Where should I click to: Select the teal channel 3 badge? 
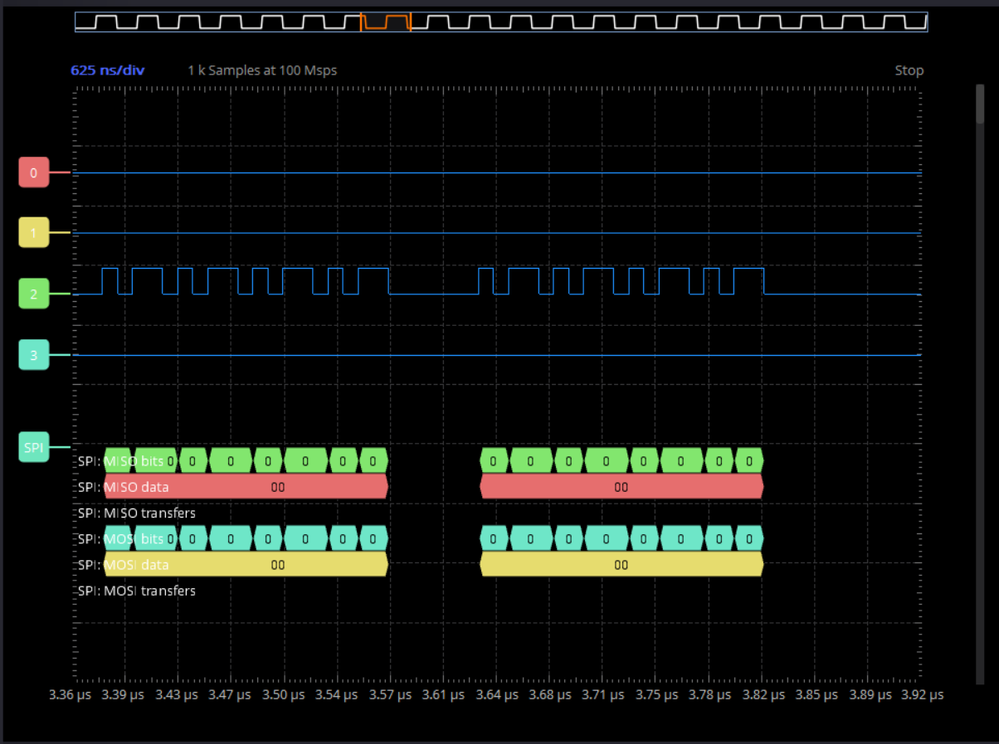point(33,355)
